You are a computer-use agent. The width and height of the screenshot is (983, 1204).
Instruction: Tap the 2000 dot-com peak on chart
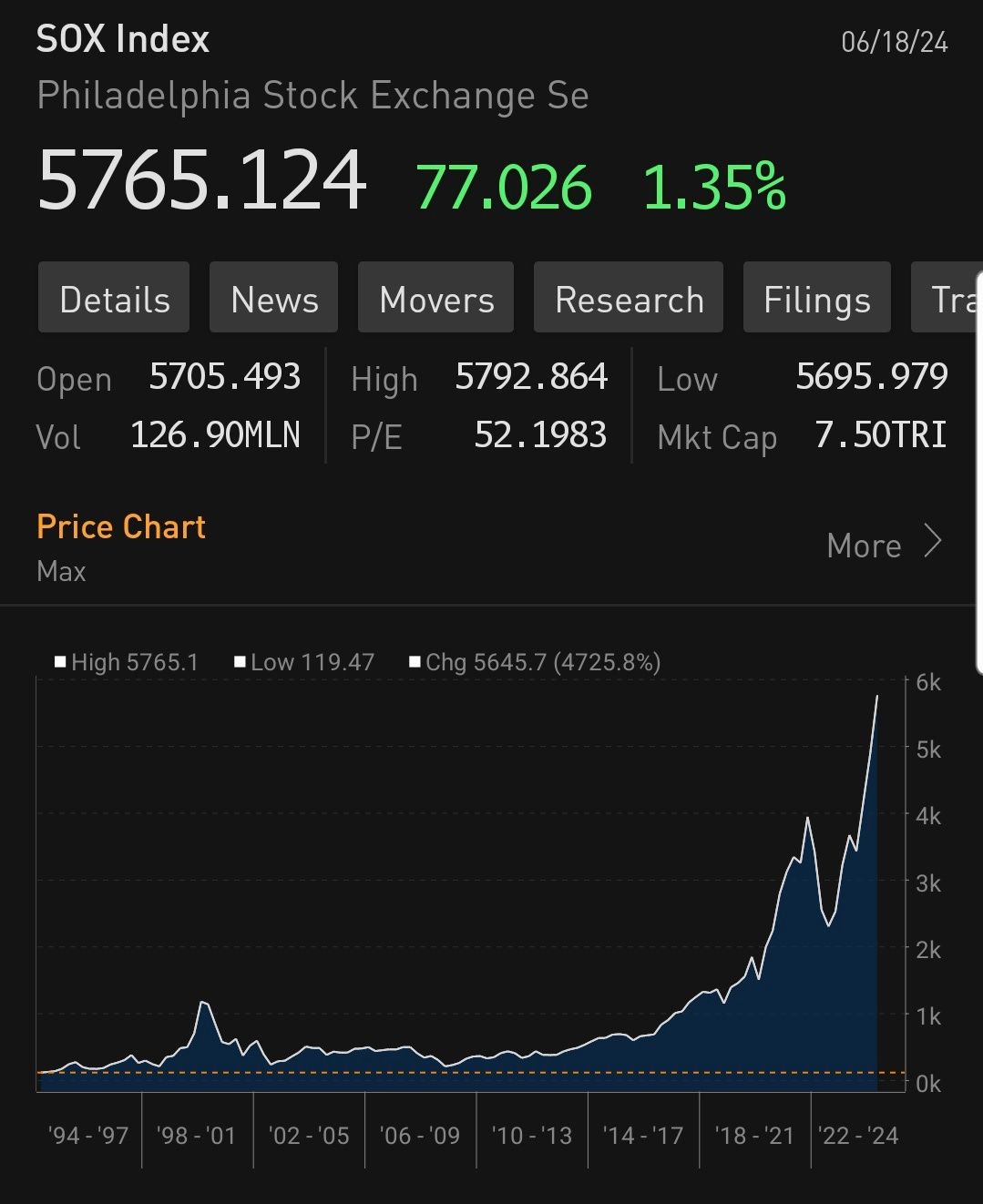pos(203,1003)
